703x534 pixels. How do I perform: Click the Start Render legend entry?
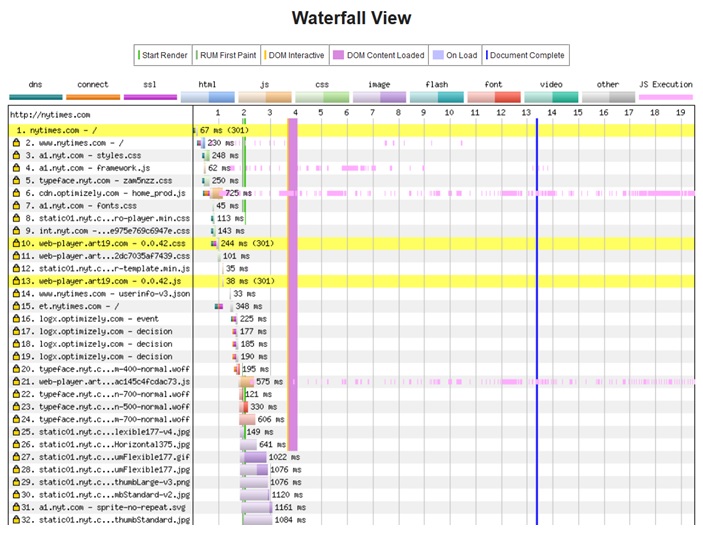point(163,55)
